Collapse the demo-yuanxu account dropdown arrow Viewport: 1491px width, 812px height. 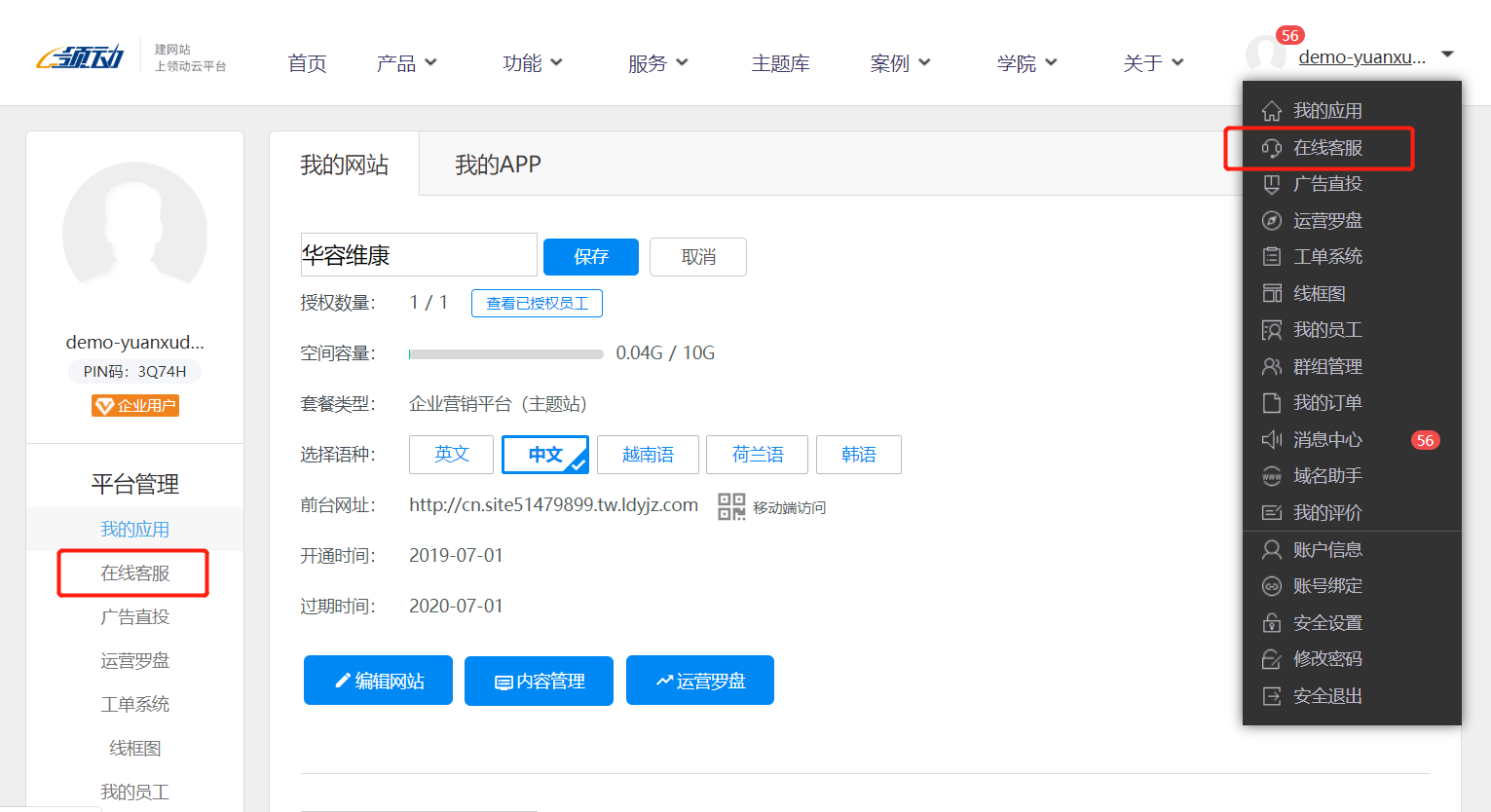coord(1447,55)
